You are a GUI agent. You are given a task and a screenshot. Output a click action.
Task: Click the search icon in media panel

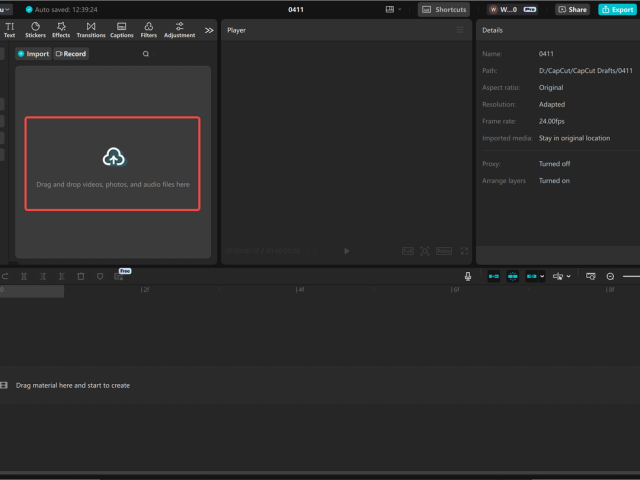pos(145,54)
